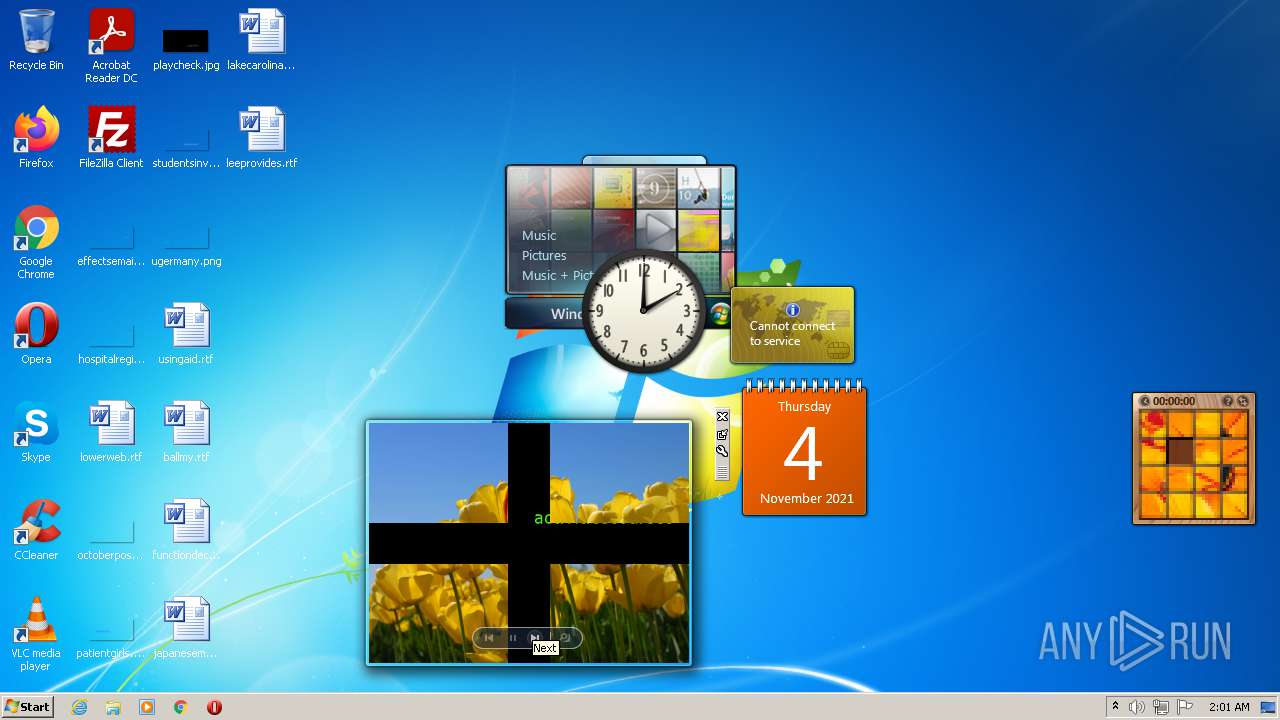Click the Thursday 4 calendar gadget
This screenshot has height=720, width=1280.
click(x=804, y=449)
